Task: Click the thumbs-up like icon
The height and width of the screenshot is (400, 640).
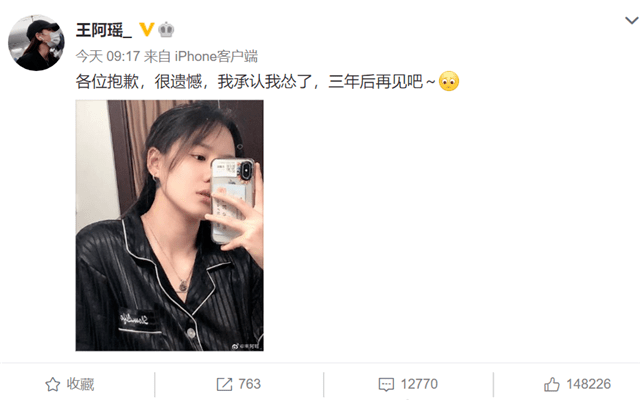Action: [551, 384]
